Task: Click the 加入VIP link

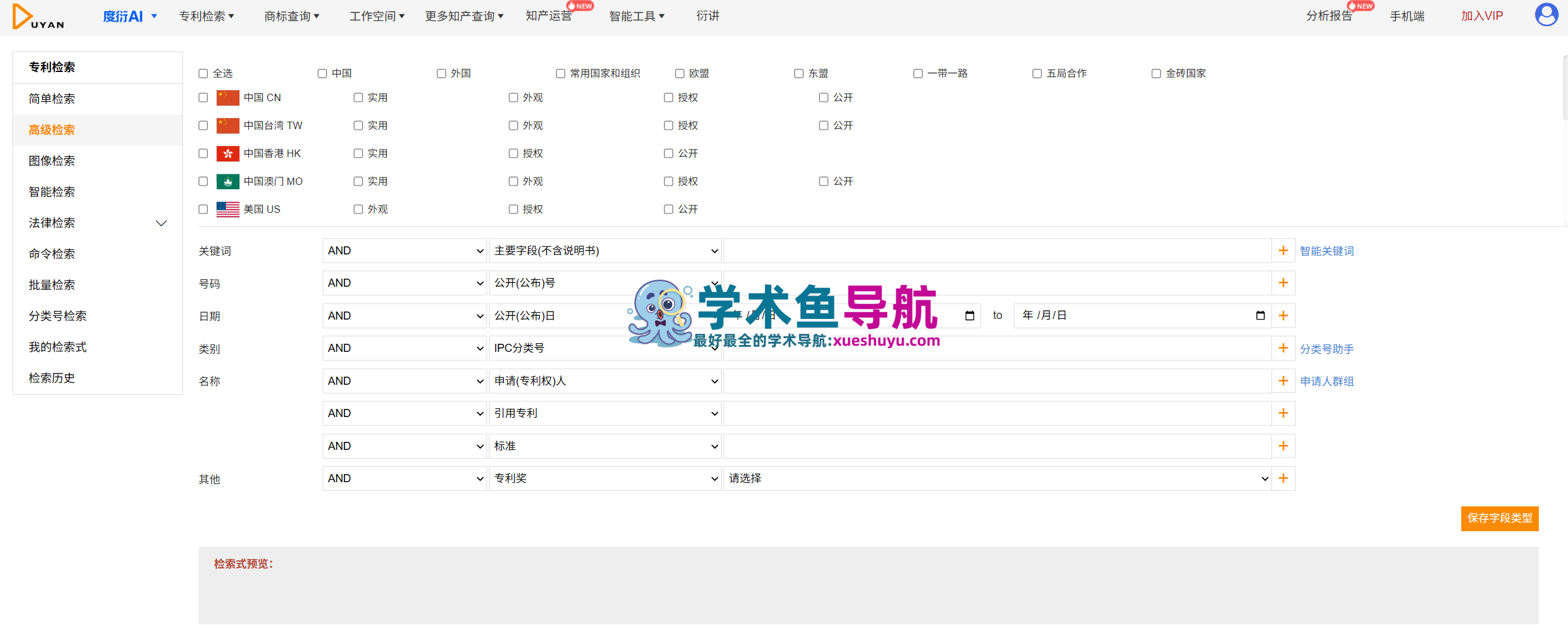Action: point(1482,16)
